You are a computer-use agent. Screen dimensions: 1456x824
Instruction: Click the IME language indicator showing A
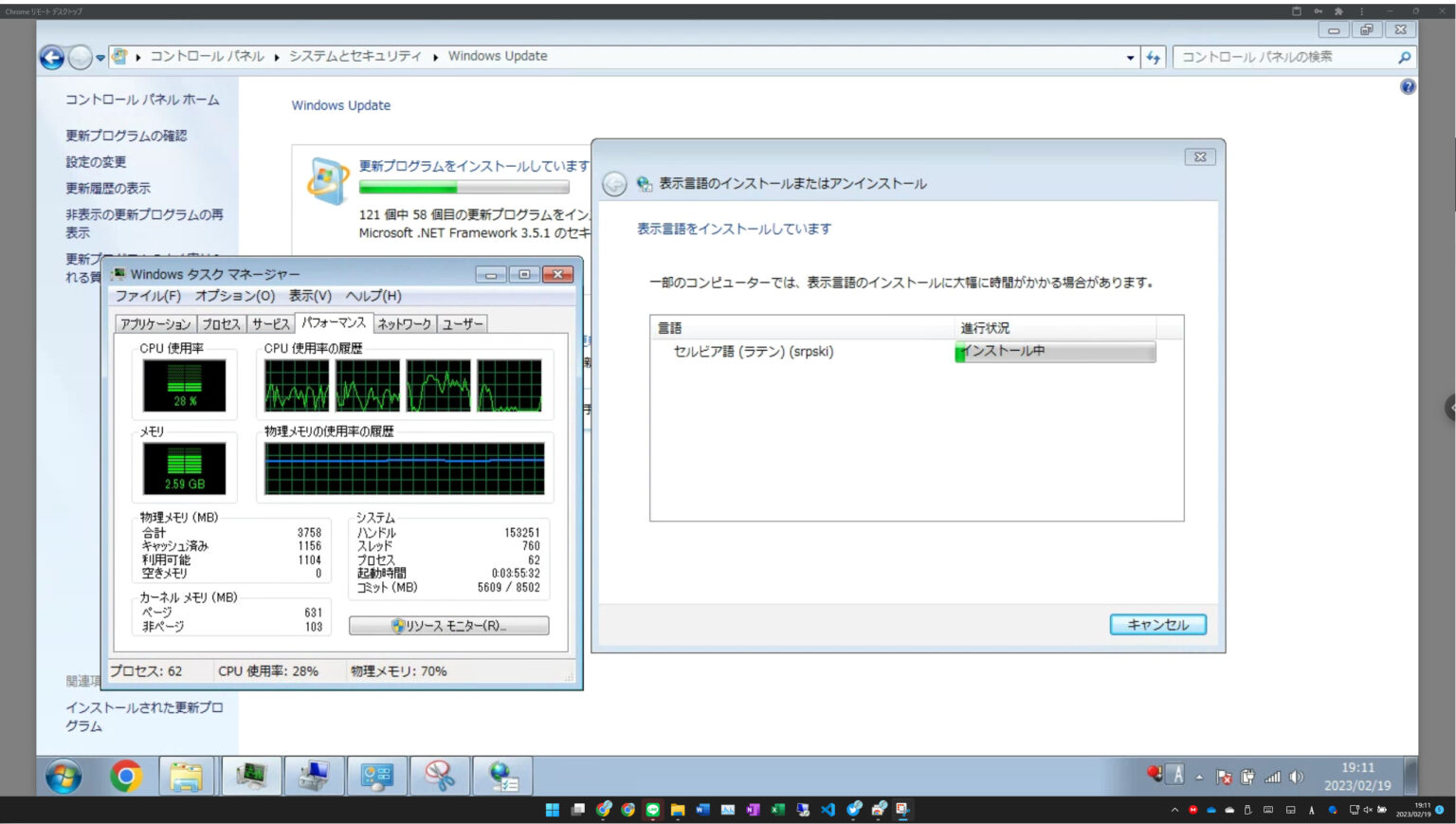1175,776
